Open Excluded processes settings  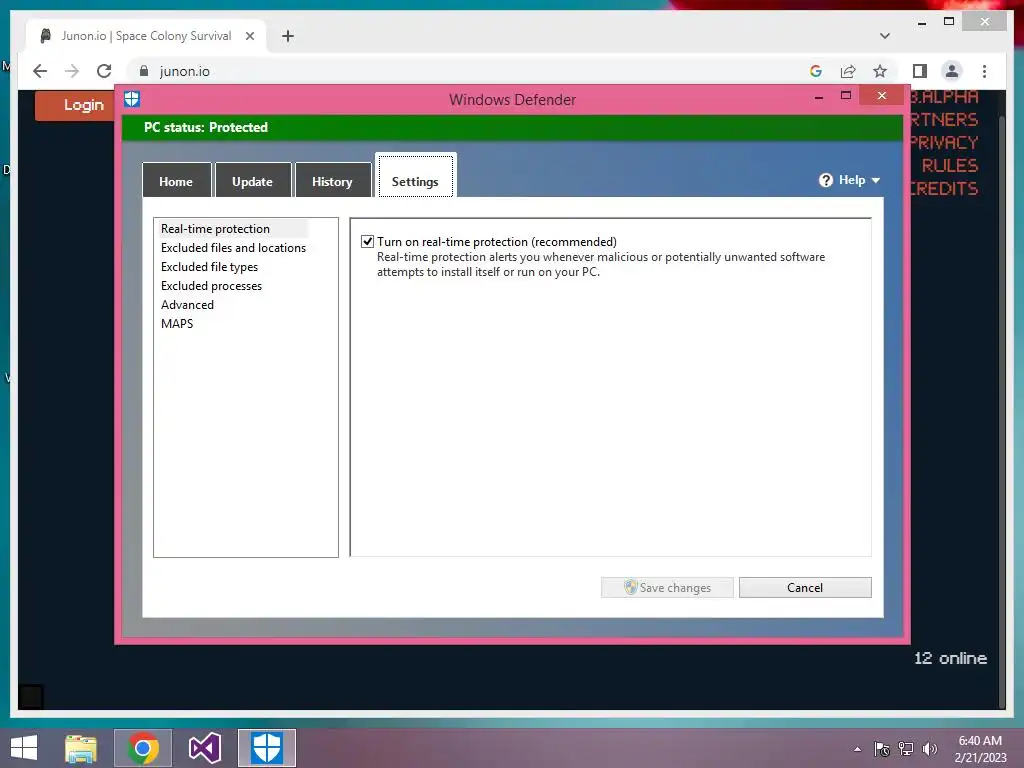211,285
